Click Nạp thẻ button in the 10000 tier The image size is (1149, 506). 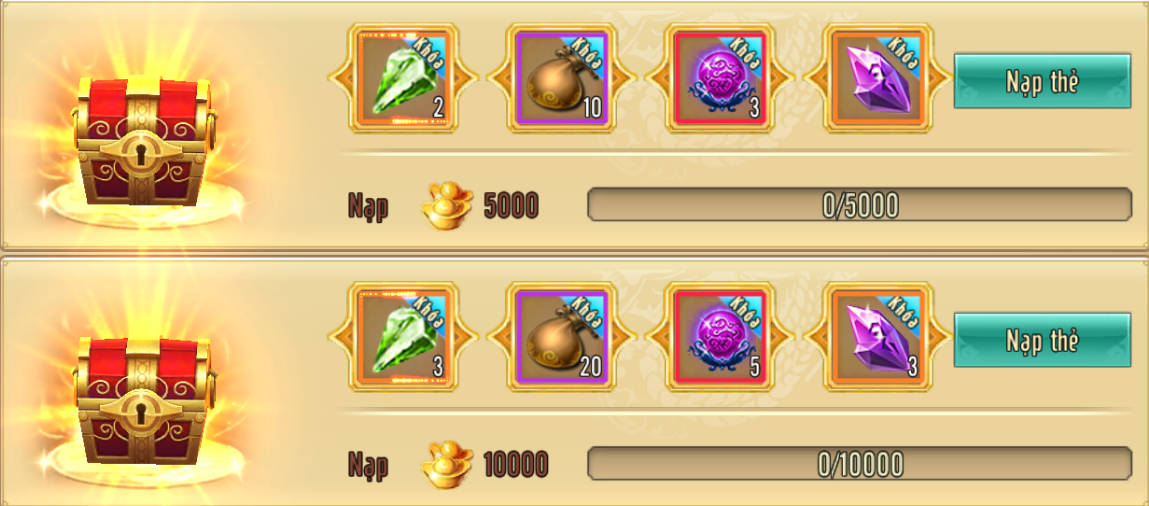tap(1041, 341)
